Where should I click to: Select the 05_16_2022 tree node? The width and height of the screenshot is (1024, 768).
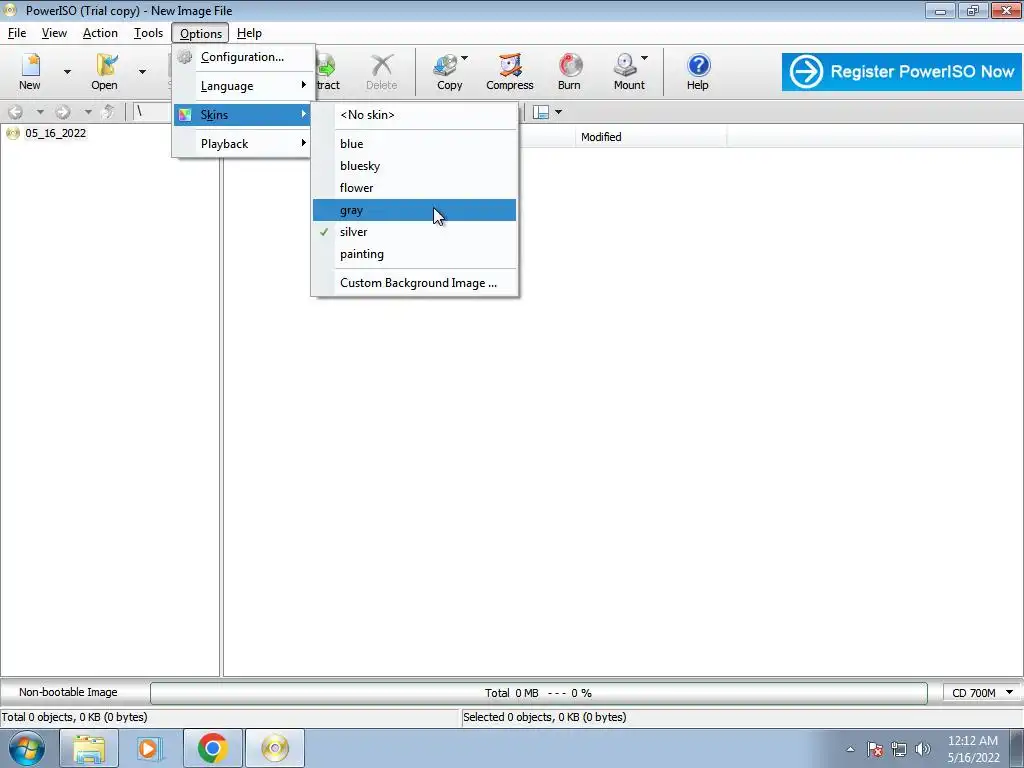pos(56,133)
